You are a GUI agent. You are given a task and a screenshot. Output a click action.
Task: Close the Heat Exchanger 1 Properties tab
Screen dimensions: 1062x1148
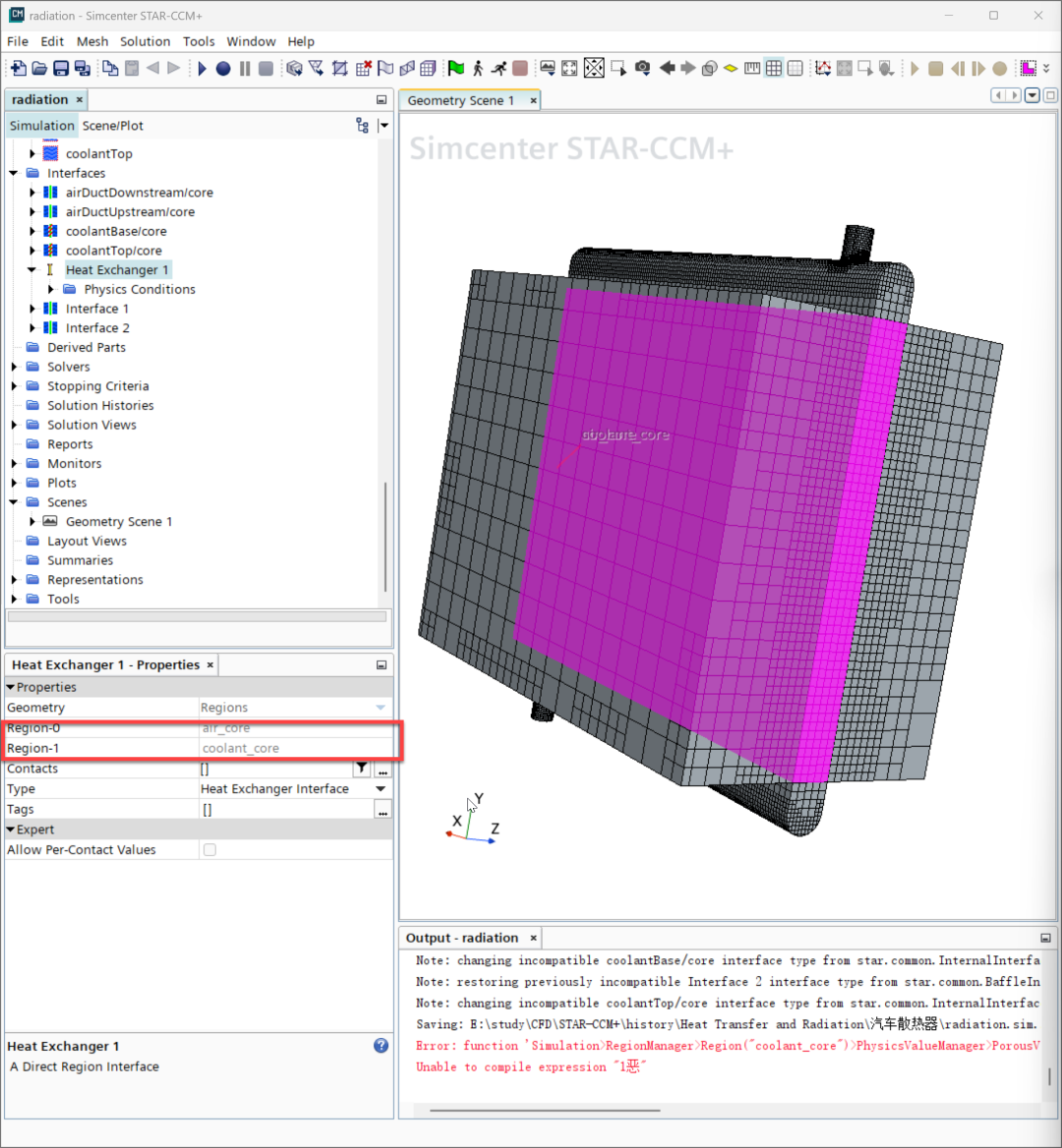pyautogui.click(x=210, y=664)
